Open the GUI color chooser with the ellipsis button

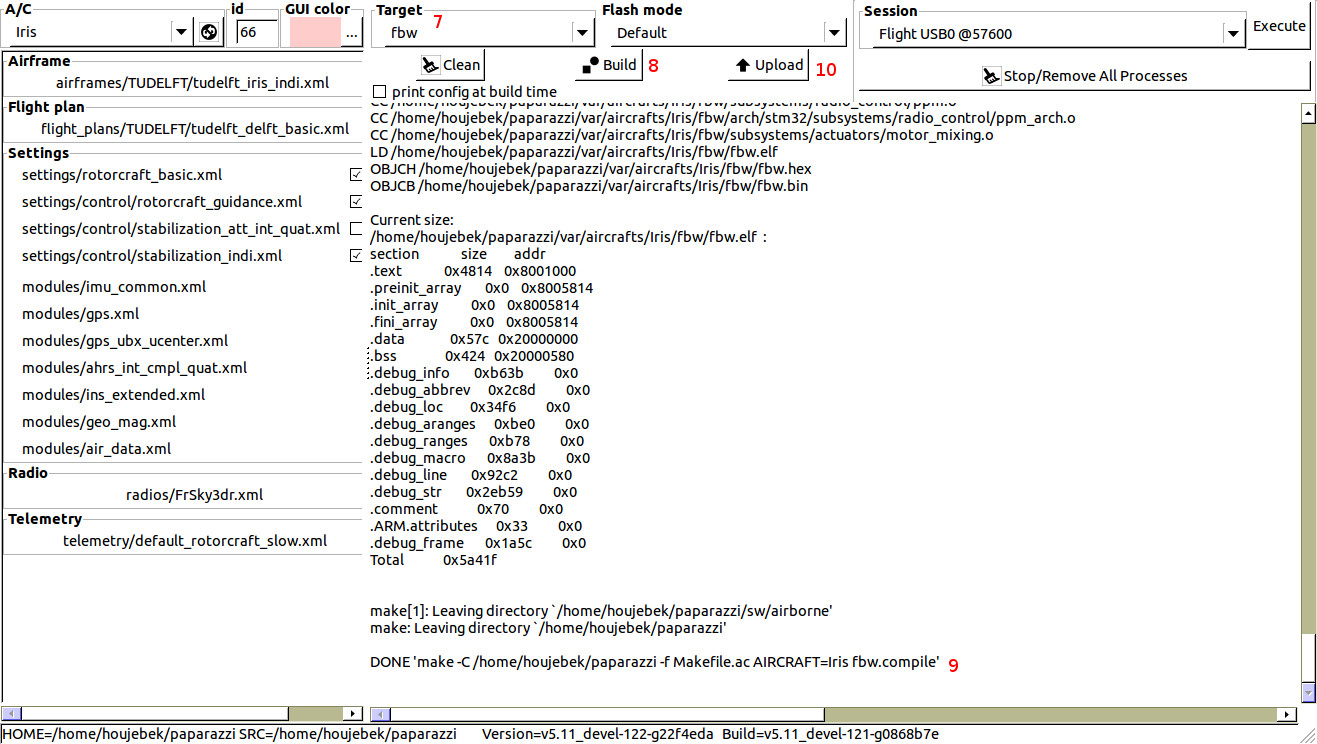(x=350, y=32)
